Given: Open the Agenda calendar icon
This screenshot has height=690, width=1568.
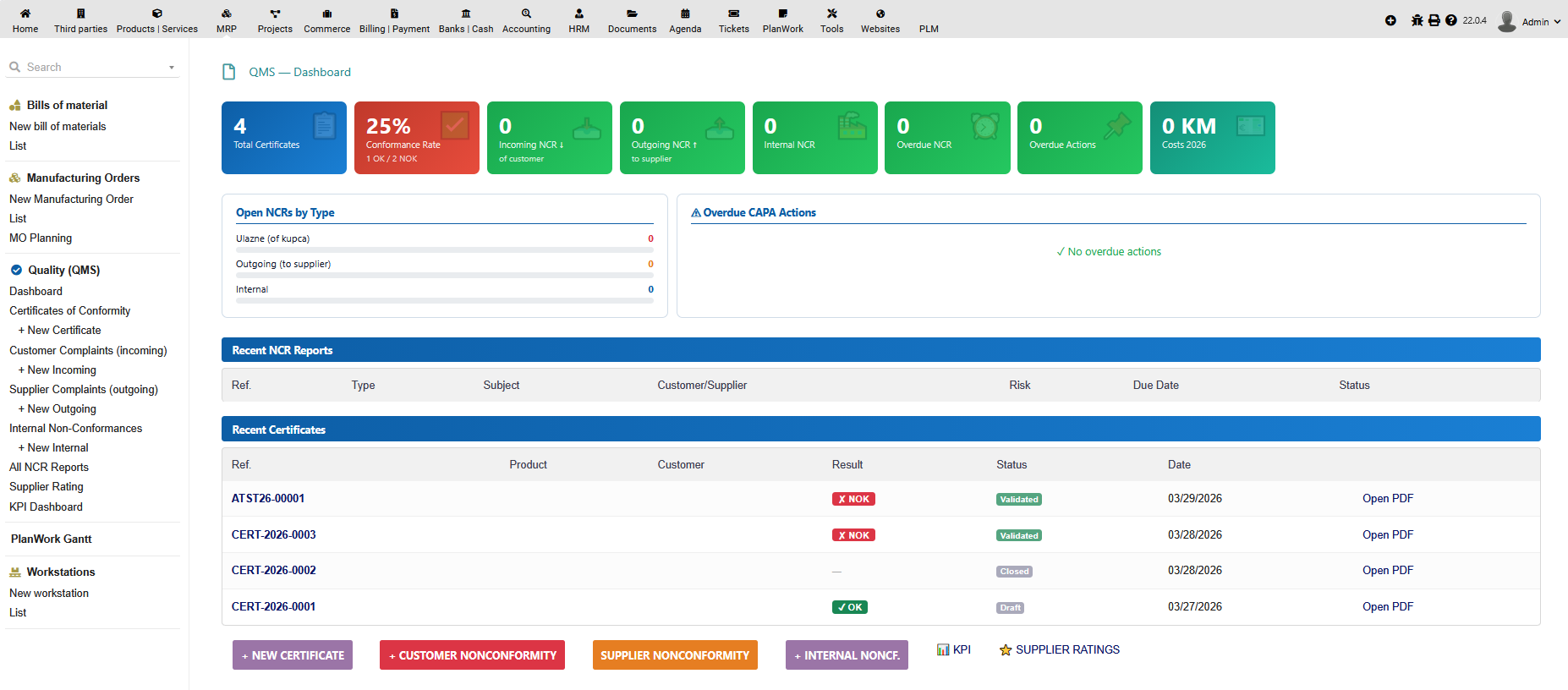Looking at the screenshot, I should coord(685,14).
